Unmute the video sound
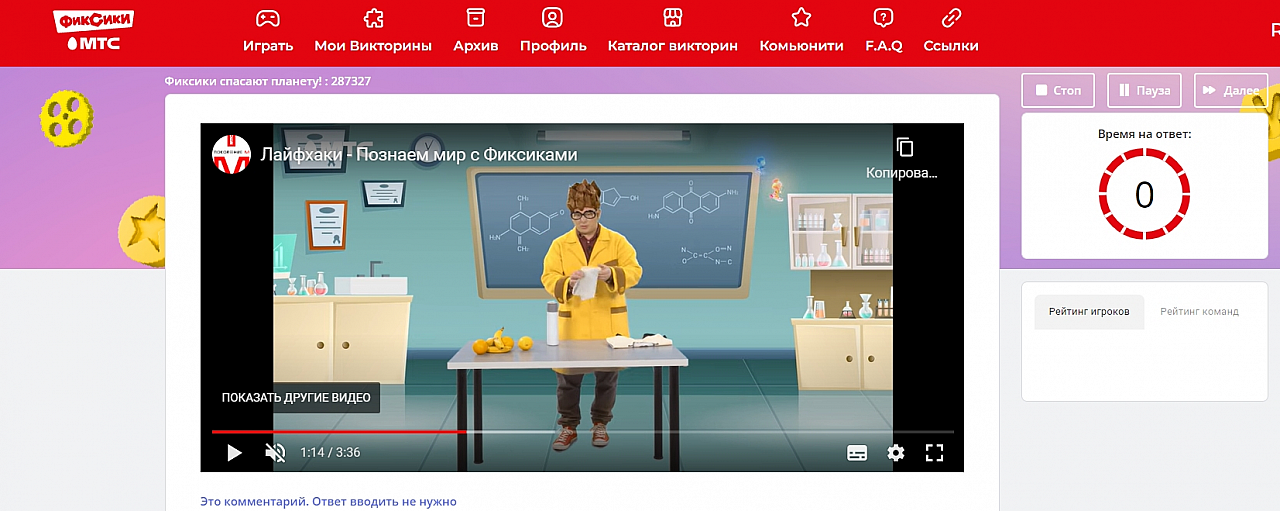Viewport: 1280px width, 511px height. click(x=275, y=453)
